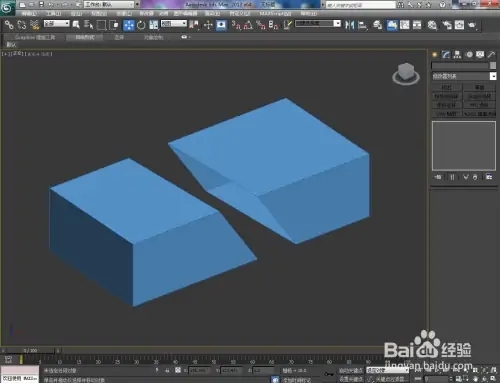Open the 编辑 (Edit) menu

point(29,14)
